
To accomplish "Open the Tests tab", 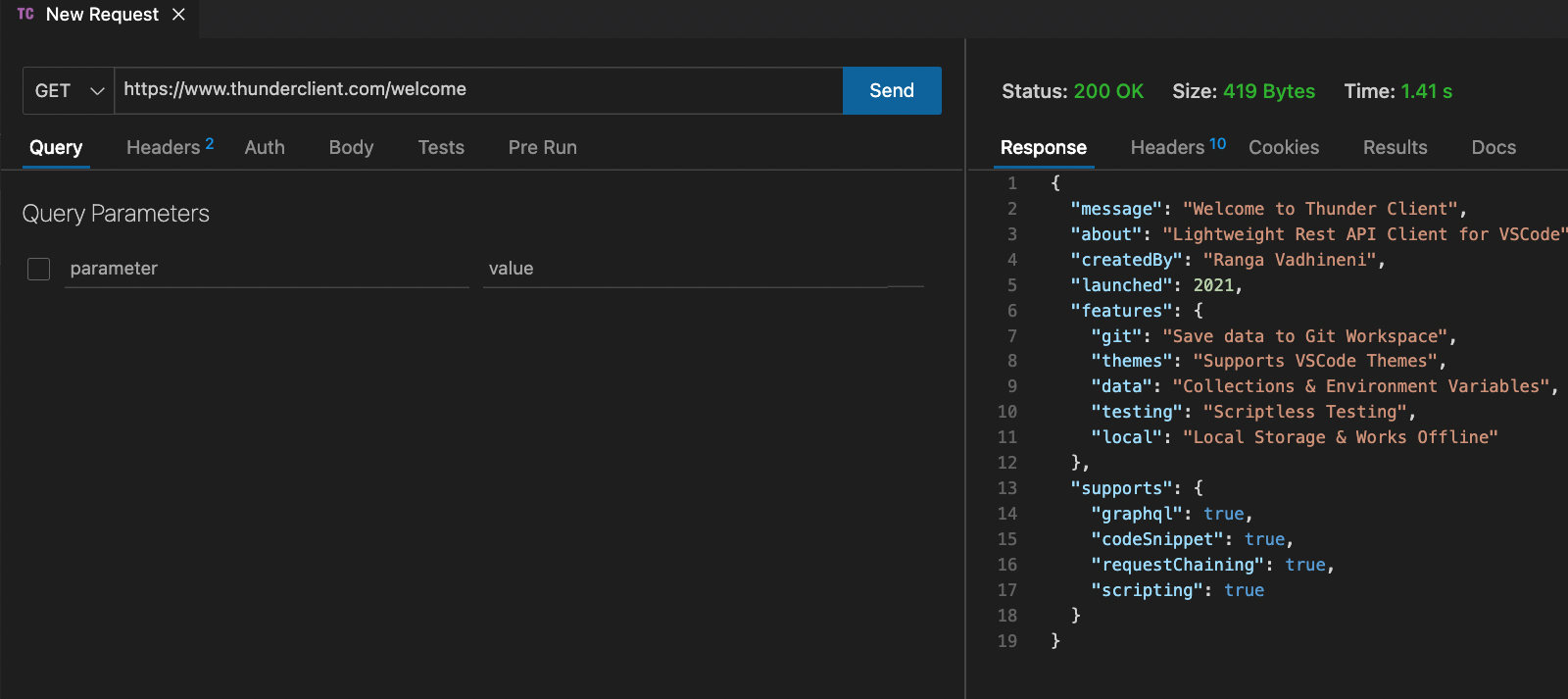I will point(441,147).
